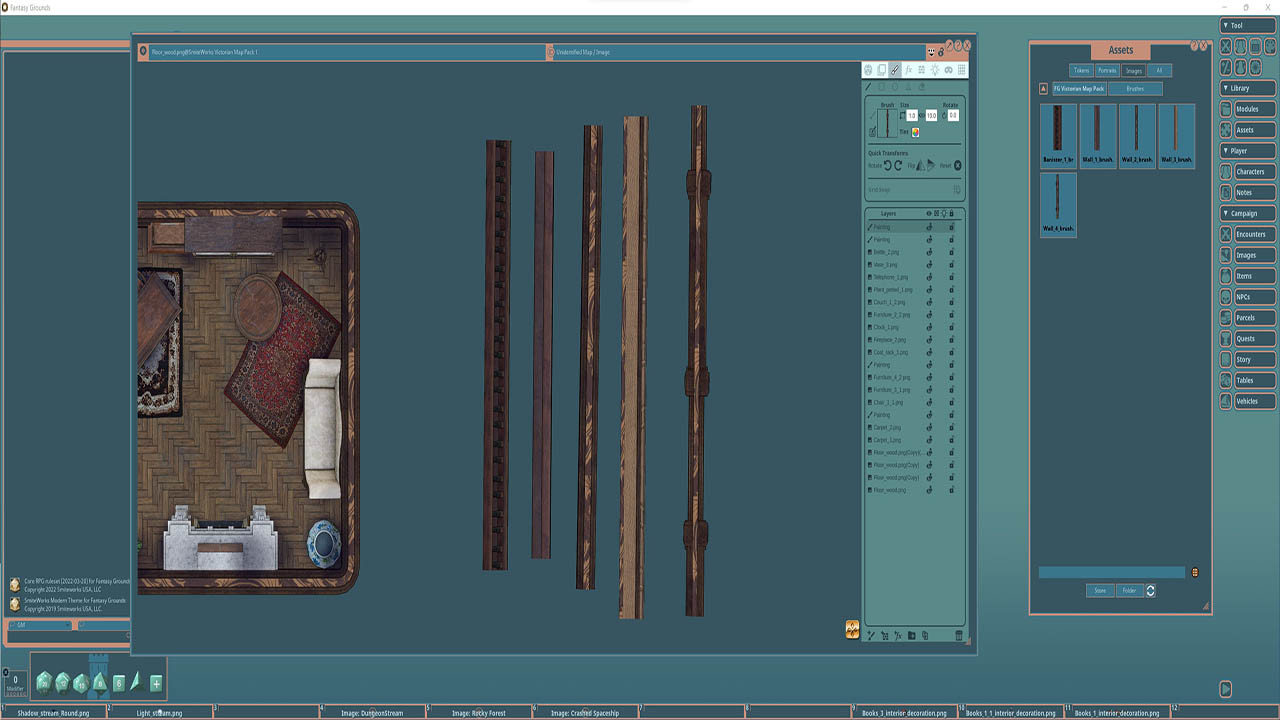Select the Brush tool in the map toolbar

[895, 69]
